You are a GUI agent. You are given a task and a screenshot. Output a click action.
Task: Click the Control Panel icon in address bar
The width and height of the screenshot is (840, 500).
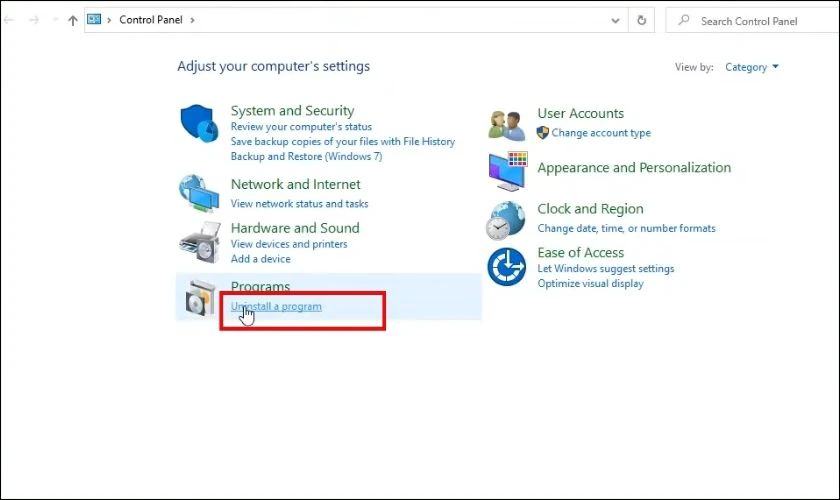tap(94, 19)
